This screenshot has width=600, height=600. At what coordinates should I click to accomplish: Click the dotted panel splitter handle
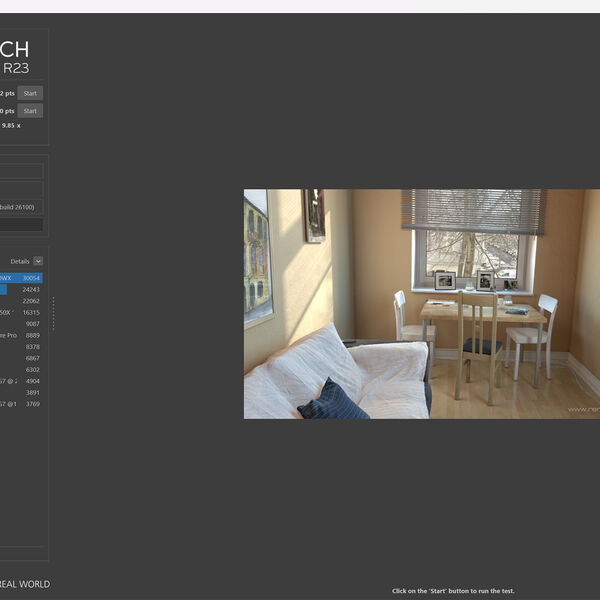coord(53,314)
